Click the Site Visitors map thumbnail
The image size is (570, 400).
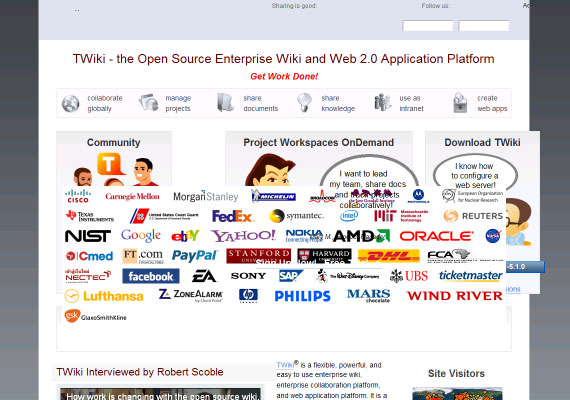[x=457, y=394]
